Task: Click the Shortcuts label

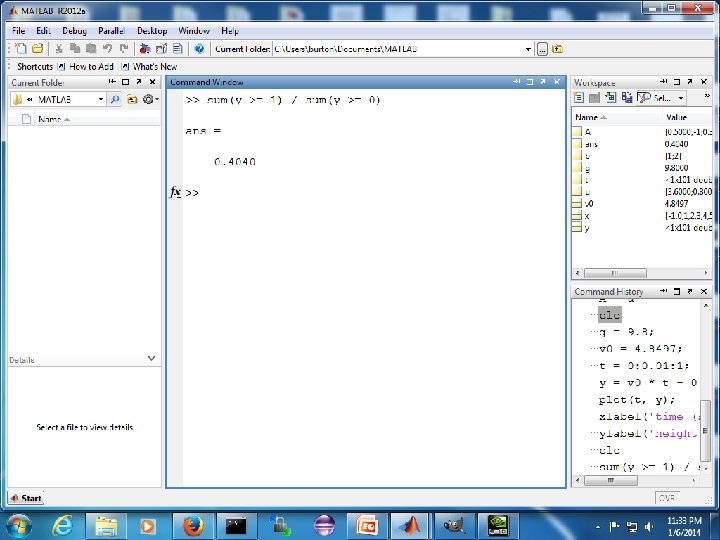Action: 35,67
